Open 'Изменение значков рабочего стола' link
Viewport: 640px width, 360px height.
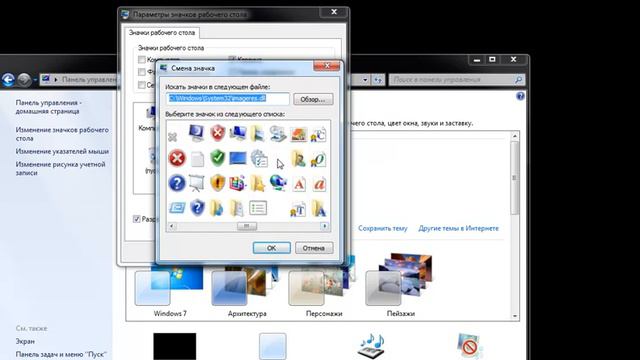click(62, 134)
